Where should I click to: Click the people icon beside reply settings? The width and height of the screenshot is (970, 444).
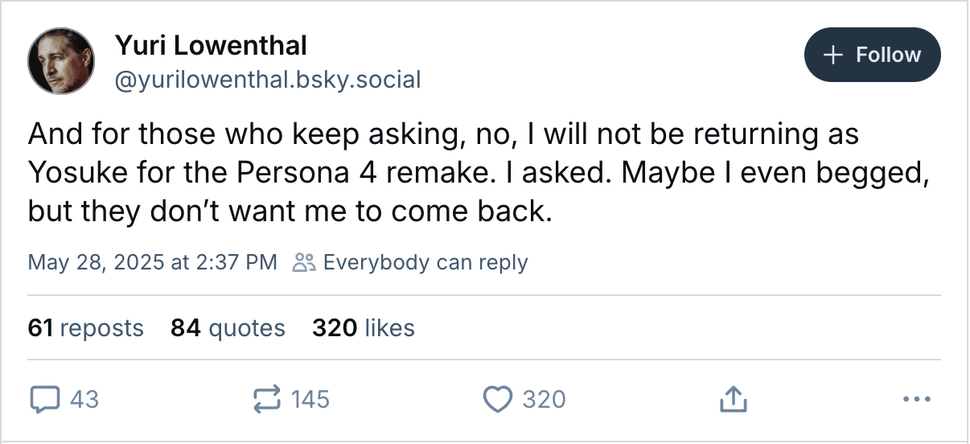pos(304,263)
